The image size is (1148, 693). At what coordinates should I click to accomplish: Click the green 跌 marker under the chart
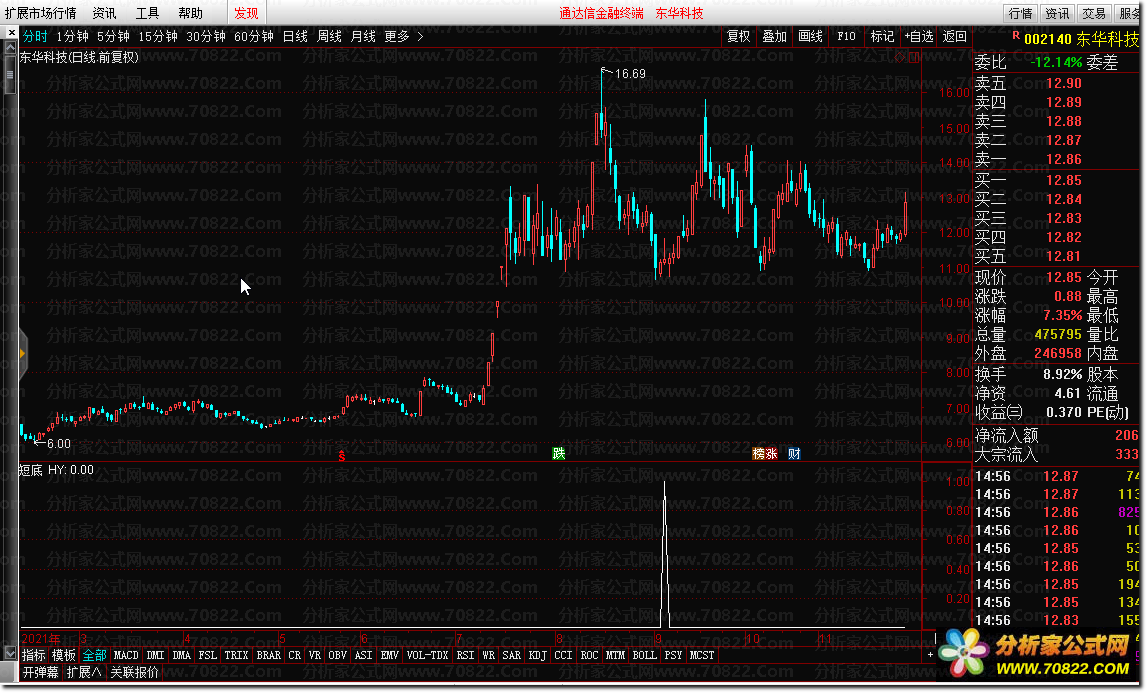point(559,454)
